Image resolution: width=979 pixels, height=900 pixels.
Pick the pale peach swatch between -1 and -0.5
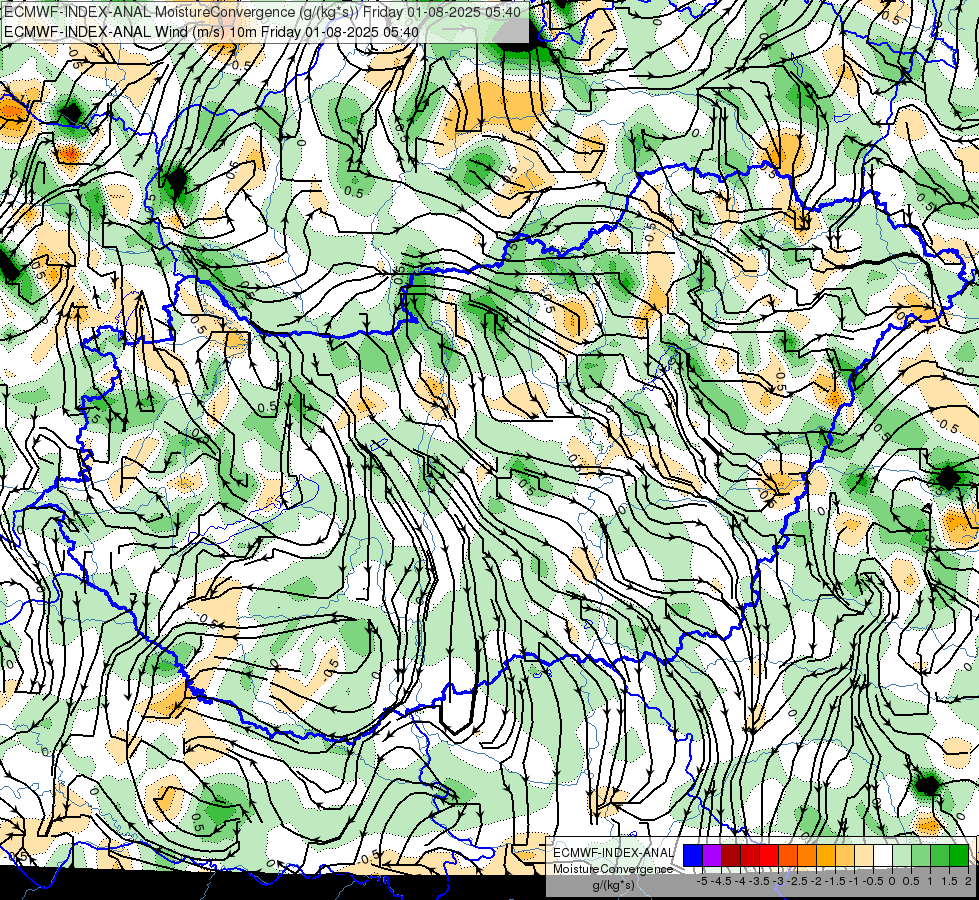click(x=864, y=855)
